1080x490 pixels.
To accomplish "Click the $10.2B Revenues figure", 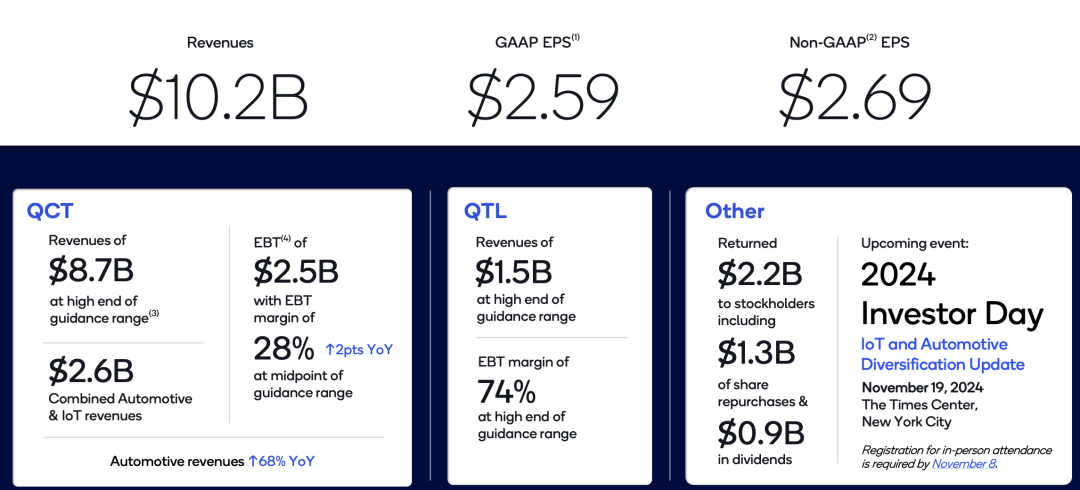I will pyautogui.click(x=219, y=97).
